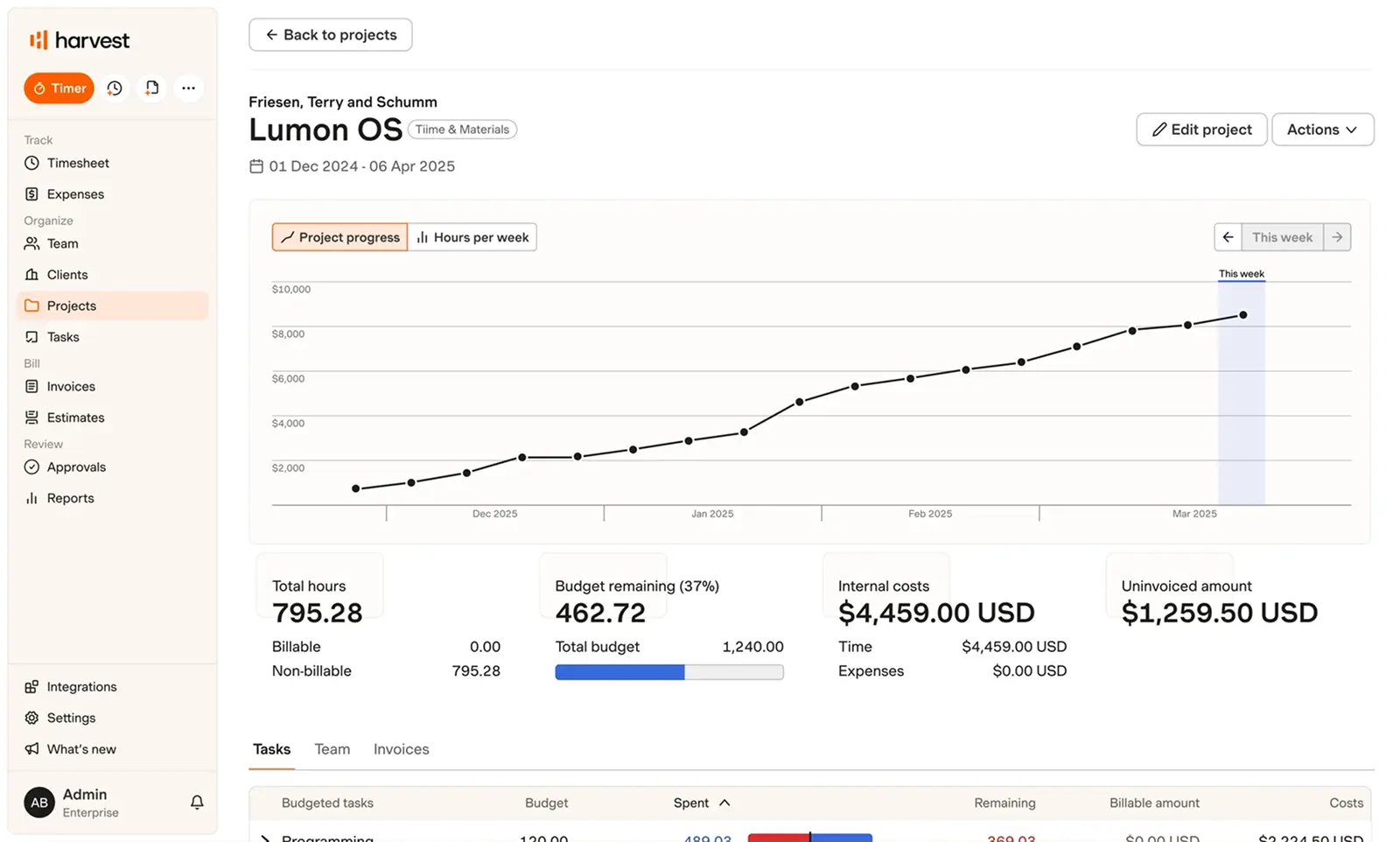Click the total hours value 795.28

[x=318, y=613]
